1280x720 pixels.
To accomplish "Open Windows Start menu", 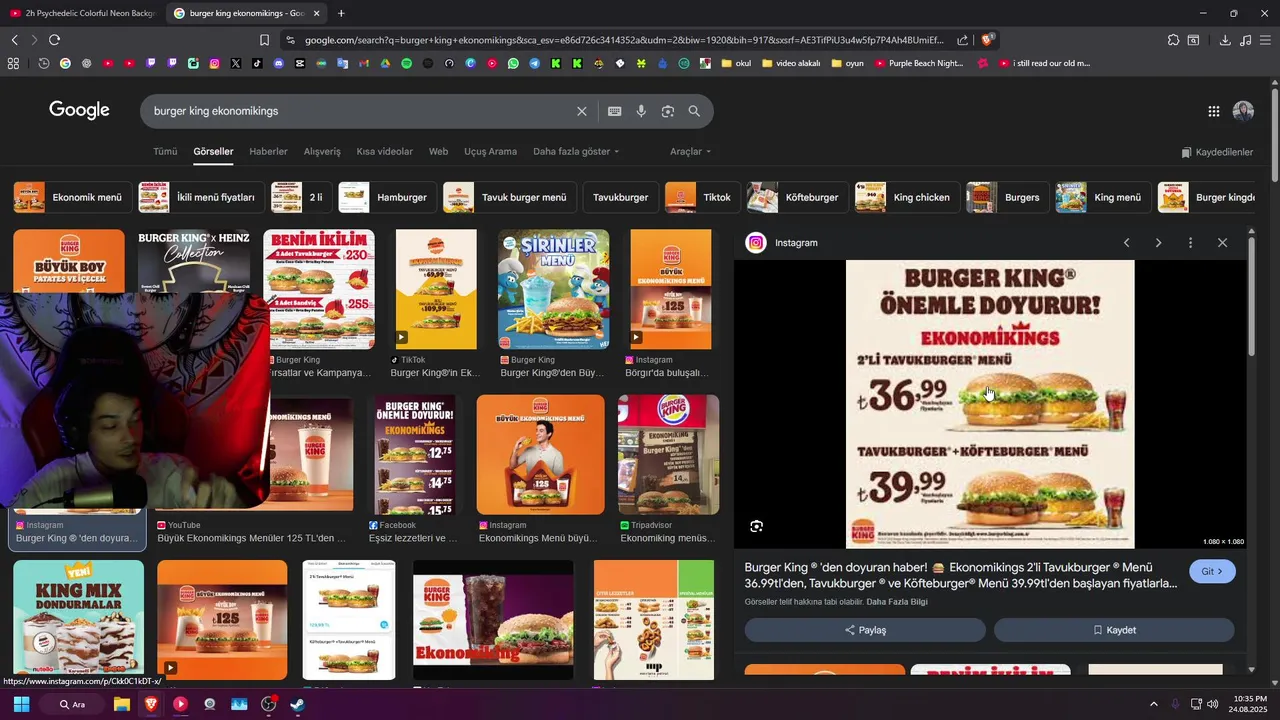I will coord(21,704).
